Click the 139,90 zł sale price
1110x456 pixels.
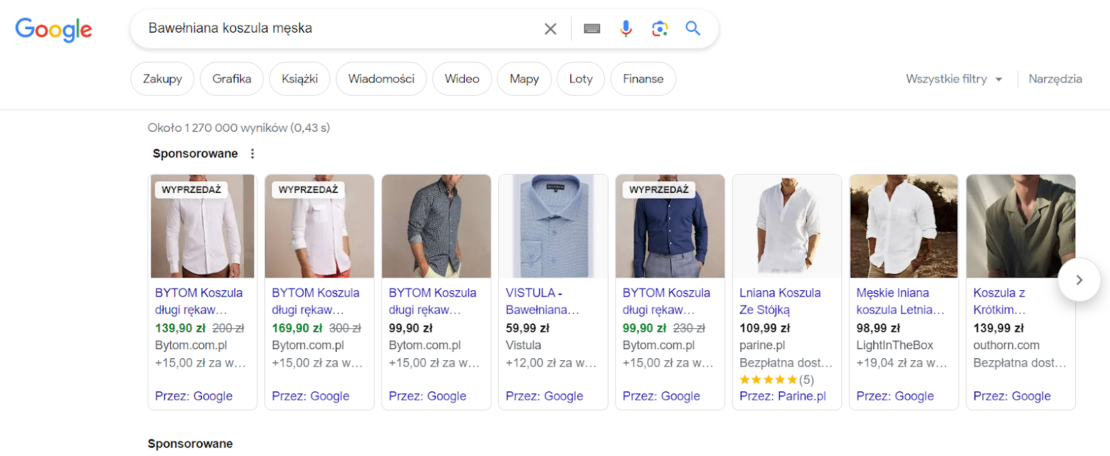[180, 328]
